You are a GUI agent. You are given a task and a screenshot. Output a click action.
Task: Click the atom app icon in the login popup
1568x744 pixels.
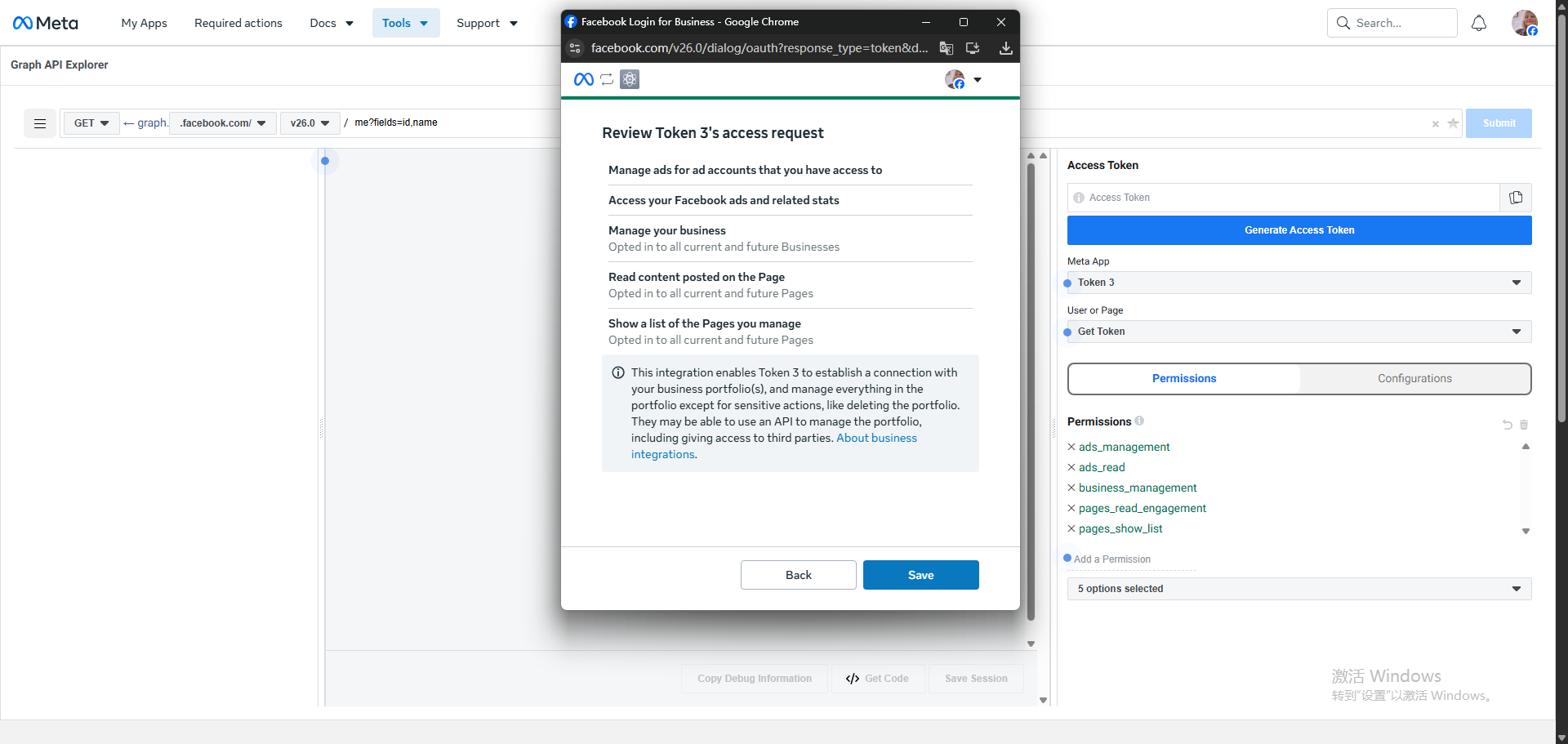pos(630,79)
